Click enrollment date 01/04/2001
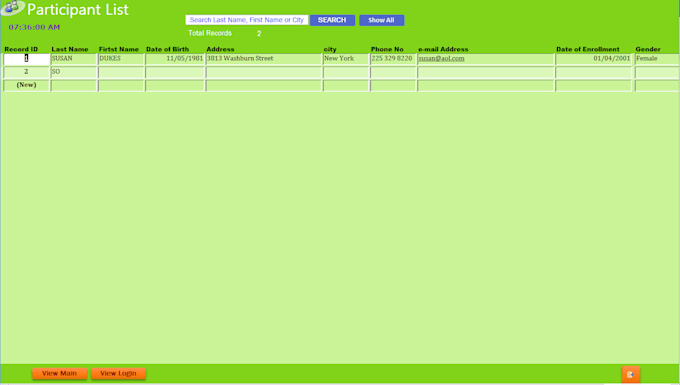This screenshot has height=385, width=680. click(x=593, y=59)
